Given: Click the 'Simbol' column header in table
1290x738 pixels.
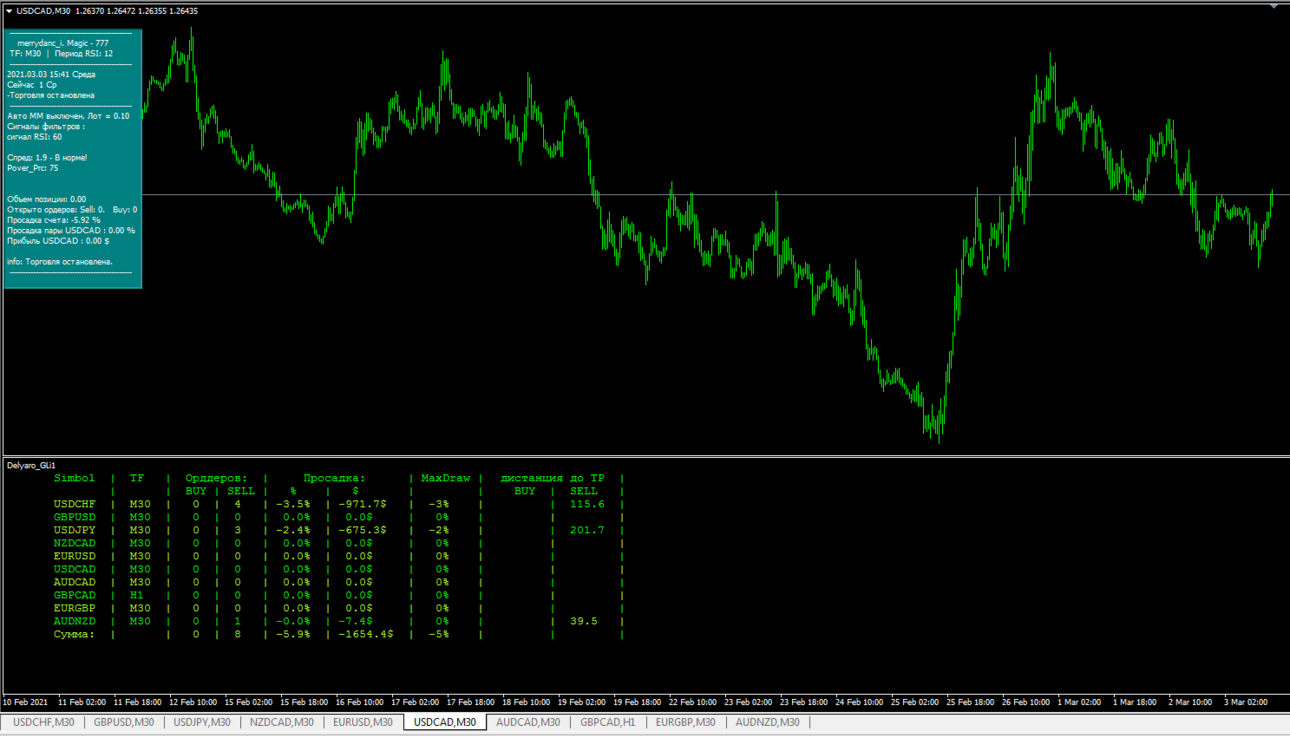Looking at the screenshot, I should [74, 478].
